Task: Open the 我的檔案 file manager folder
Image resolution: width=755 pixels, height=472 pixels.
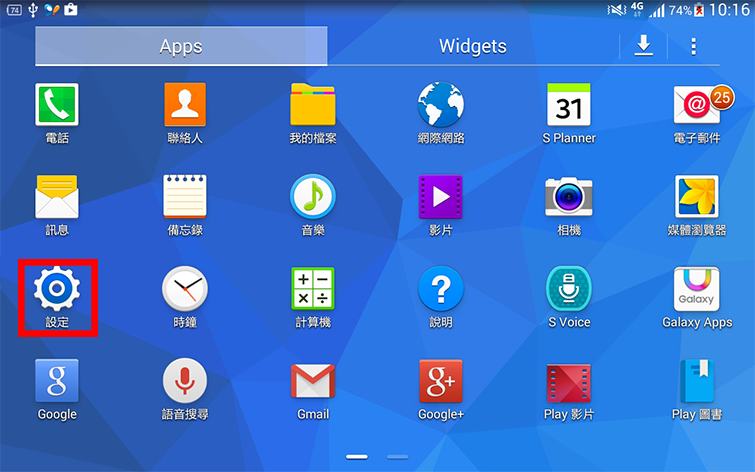Action: [x=313, y=104]
